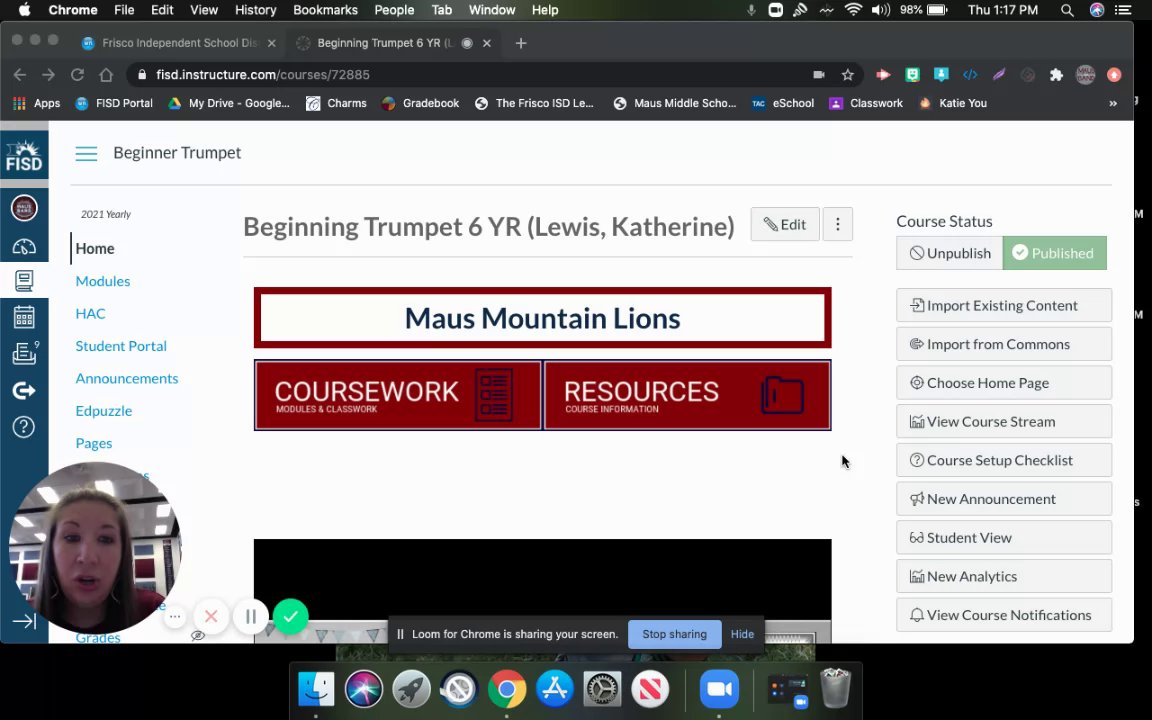Click the Edit home page button
The width and height of the screenshot is (1152, 720).
(x=785, y=224)
